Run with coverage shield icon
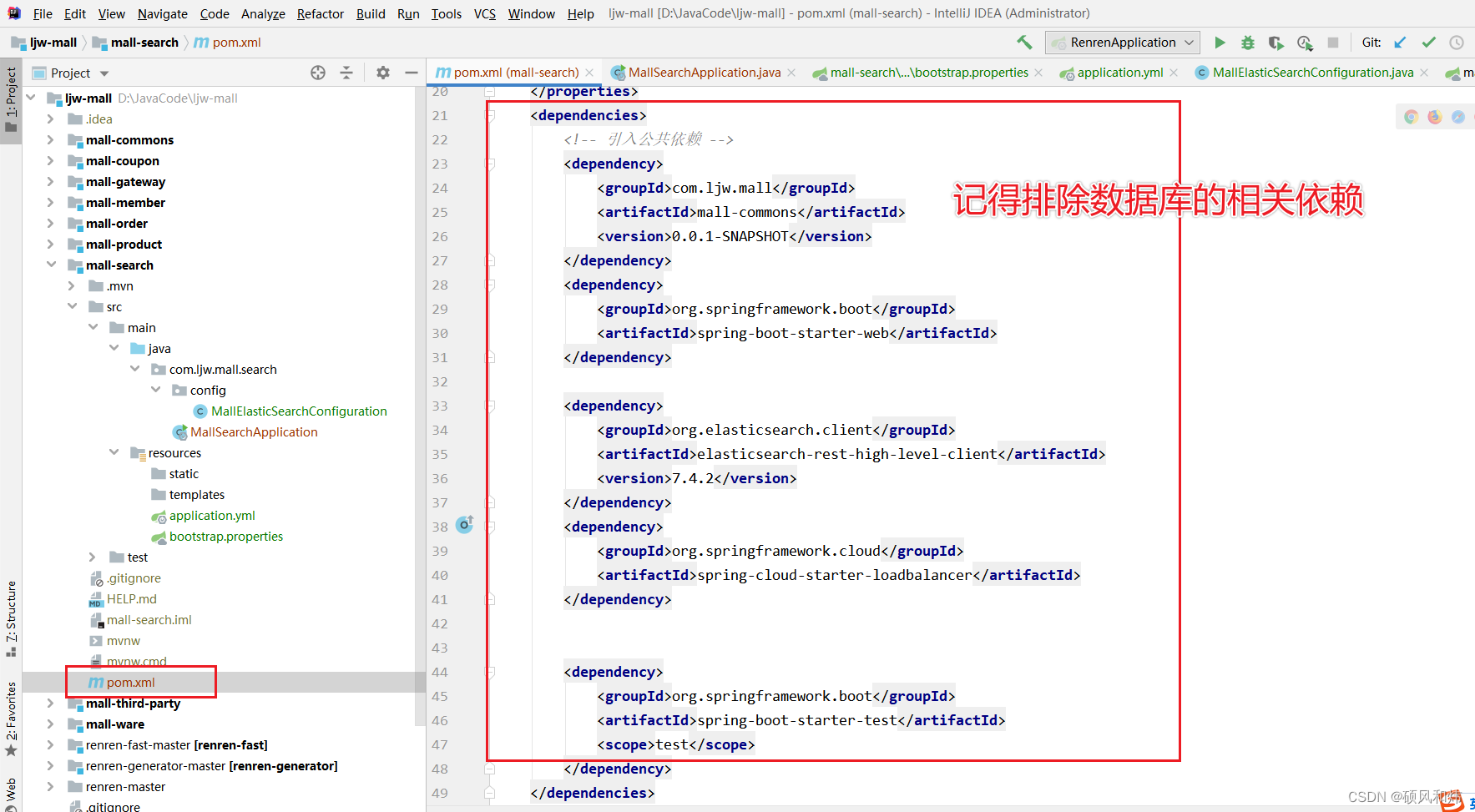Viewport: 1475px width, 812px height. point(1275,43)
